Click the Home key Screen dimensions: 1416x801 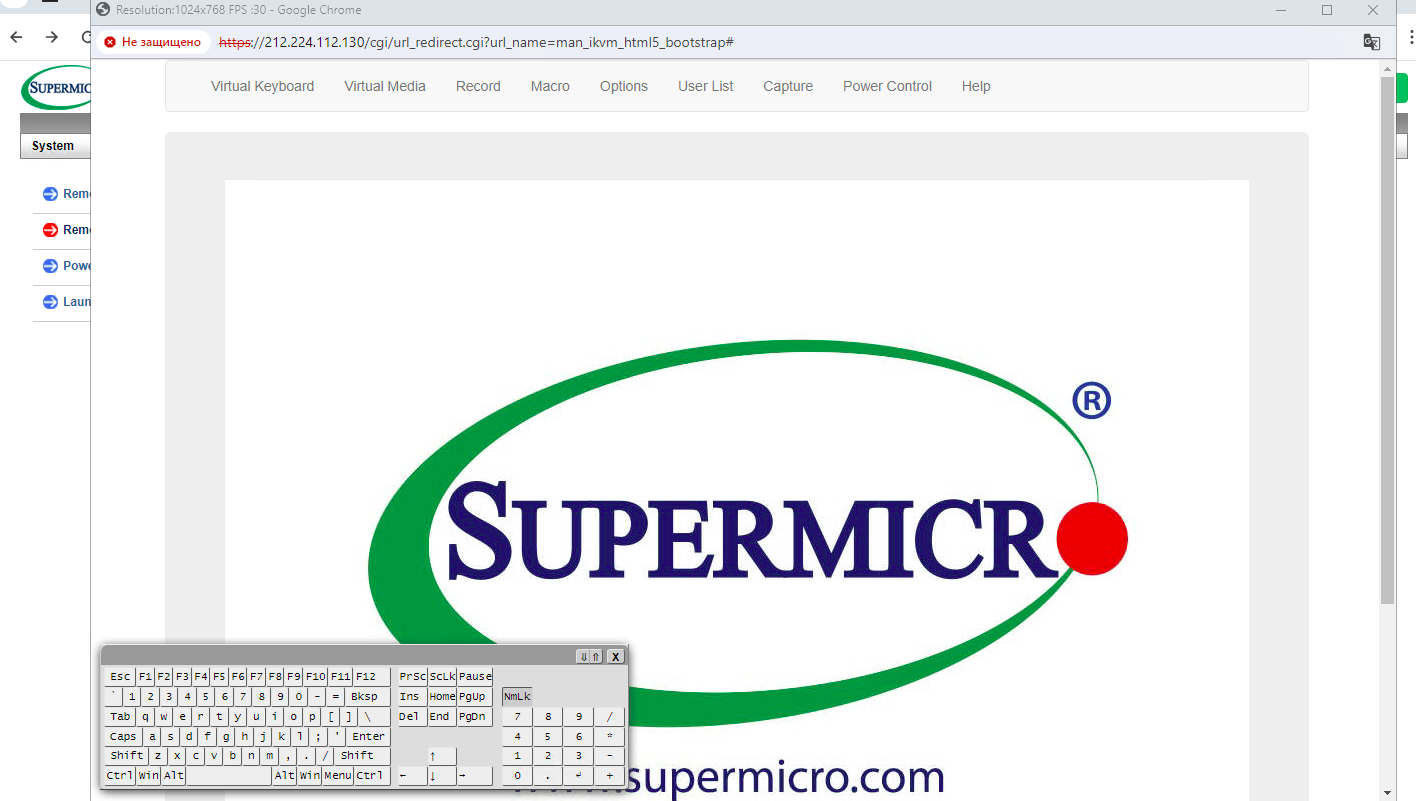pyautogui.click(x=442, y=697)
